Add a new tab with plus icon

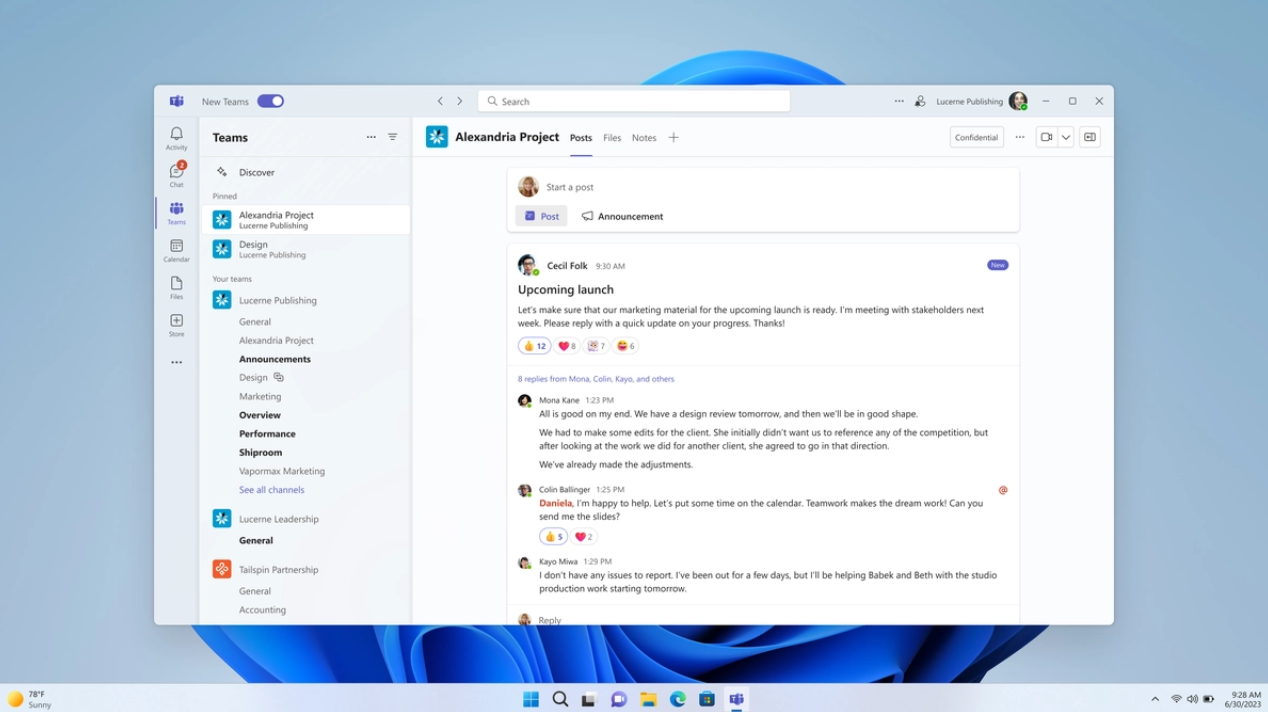pyautogui.click(x=673, y=137)
